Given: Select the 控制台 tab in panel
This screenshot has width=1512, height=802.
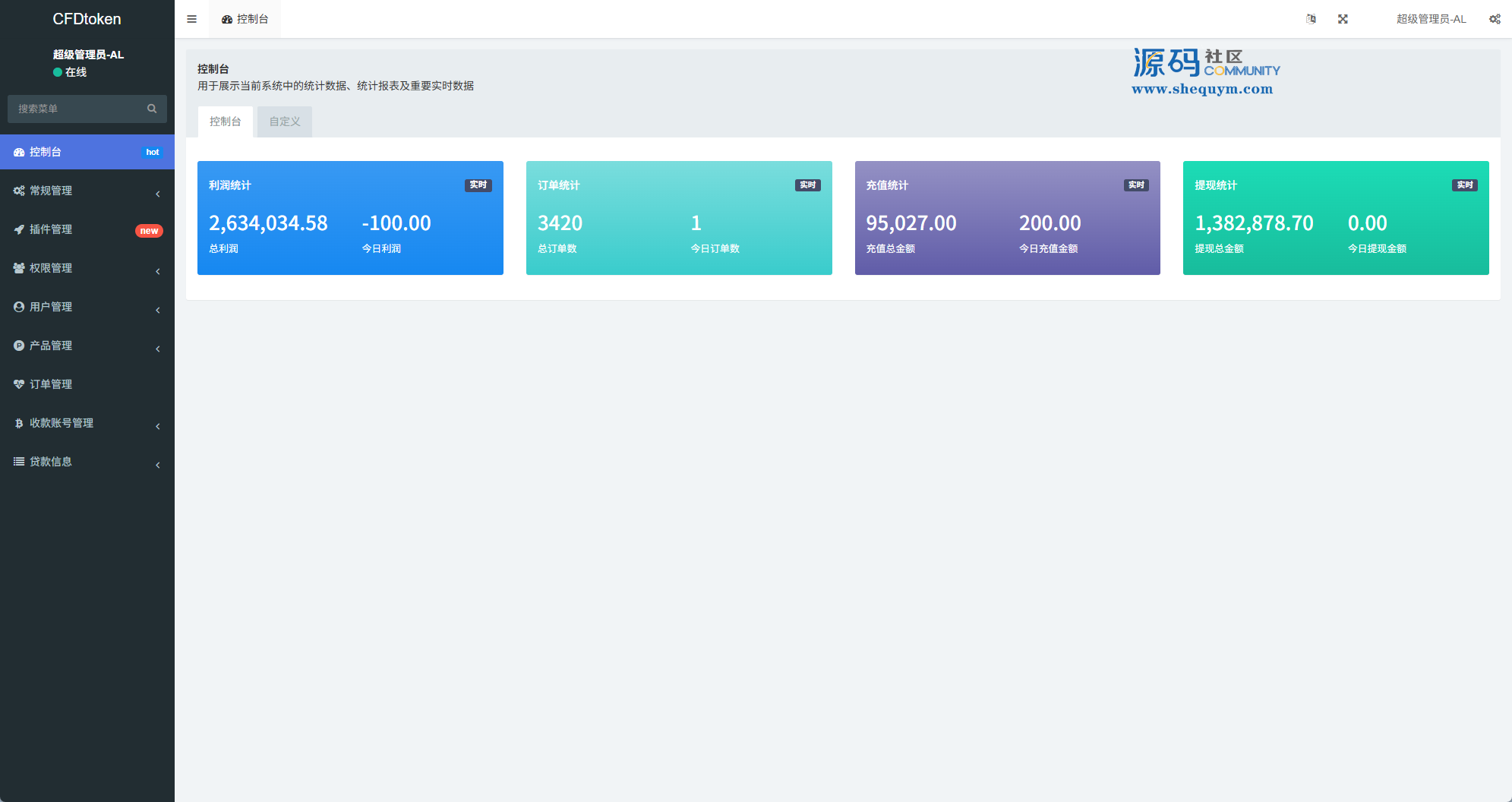Looking at the screenshot, I should coord(226,122).
